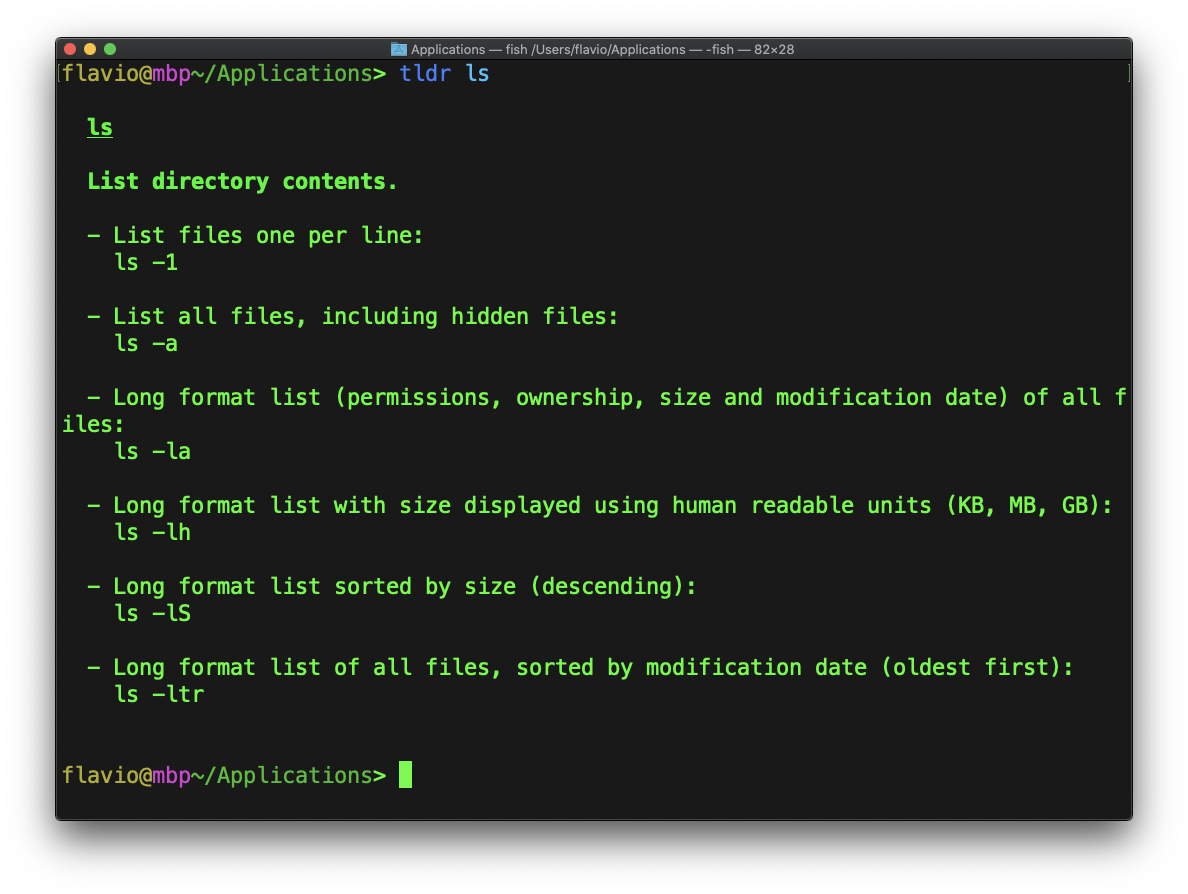Click the green block cursor at the prompt

(405, 775)
